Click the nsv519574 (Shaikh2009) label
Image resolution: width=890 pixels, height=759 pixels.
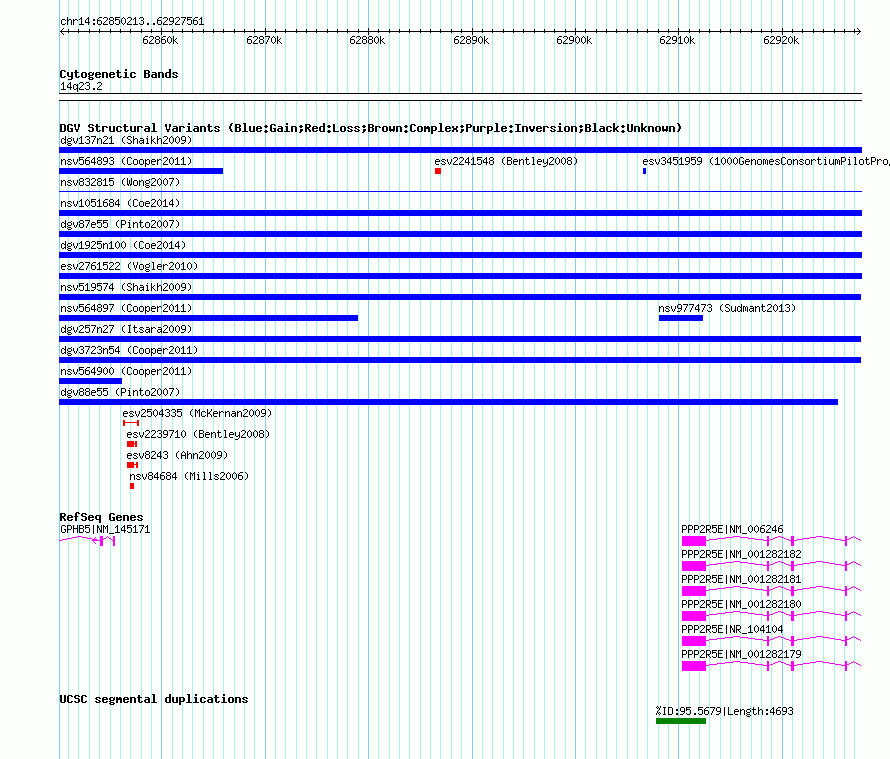coord(126,287)
